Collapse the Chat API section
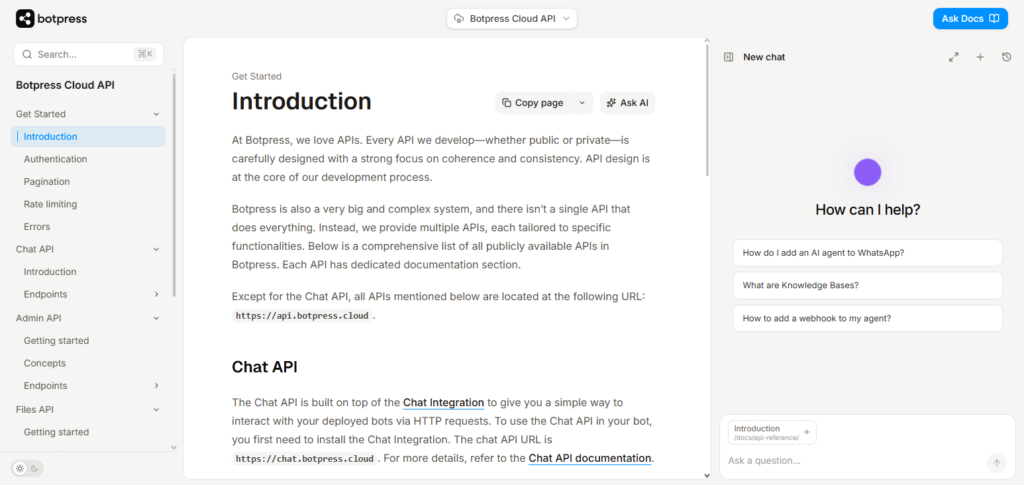The width and height of the screenshot is (1024, 485). point(156,249)
